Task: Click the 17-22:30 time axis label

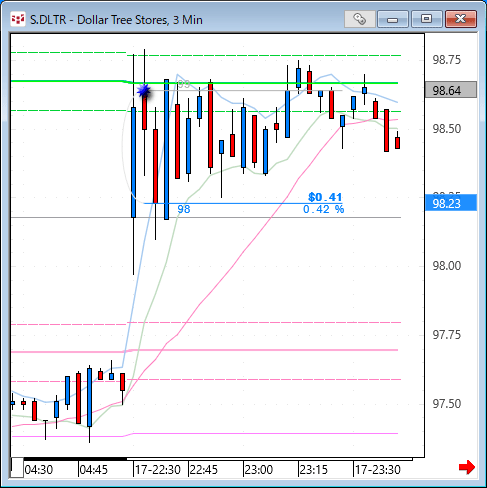Action: click(x=158, y=470)
